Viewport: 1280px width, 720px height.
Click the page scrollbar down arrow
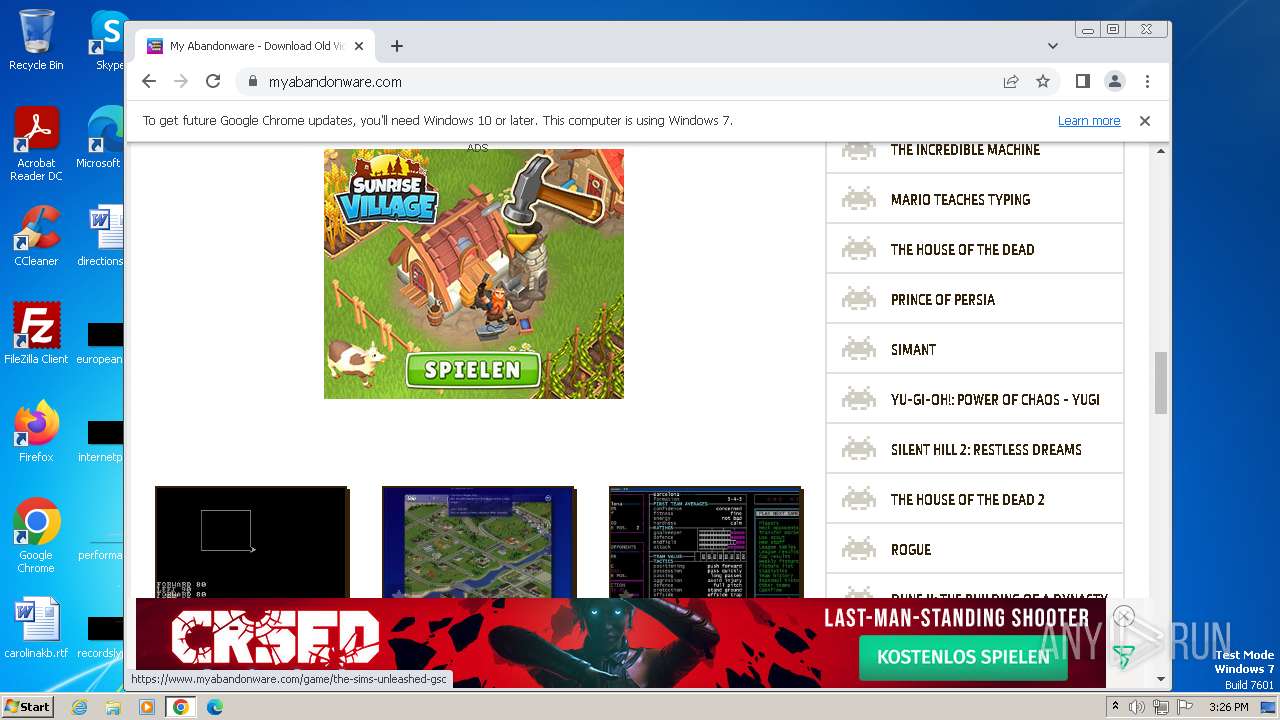1160,679
